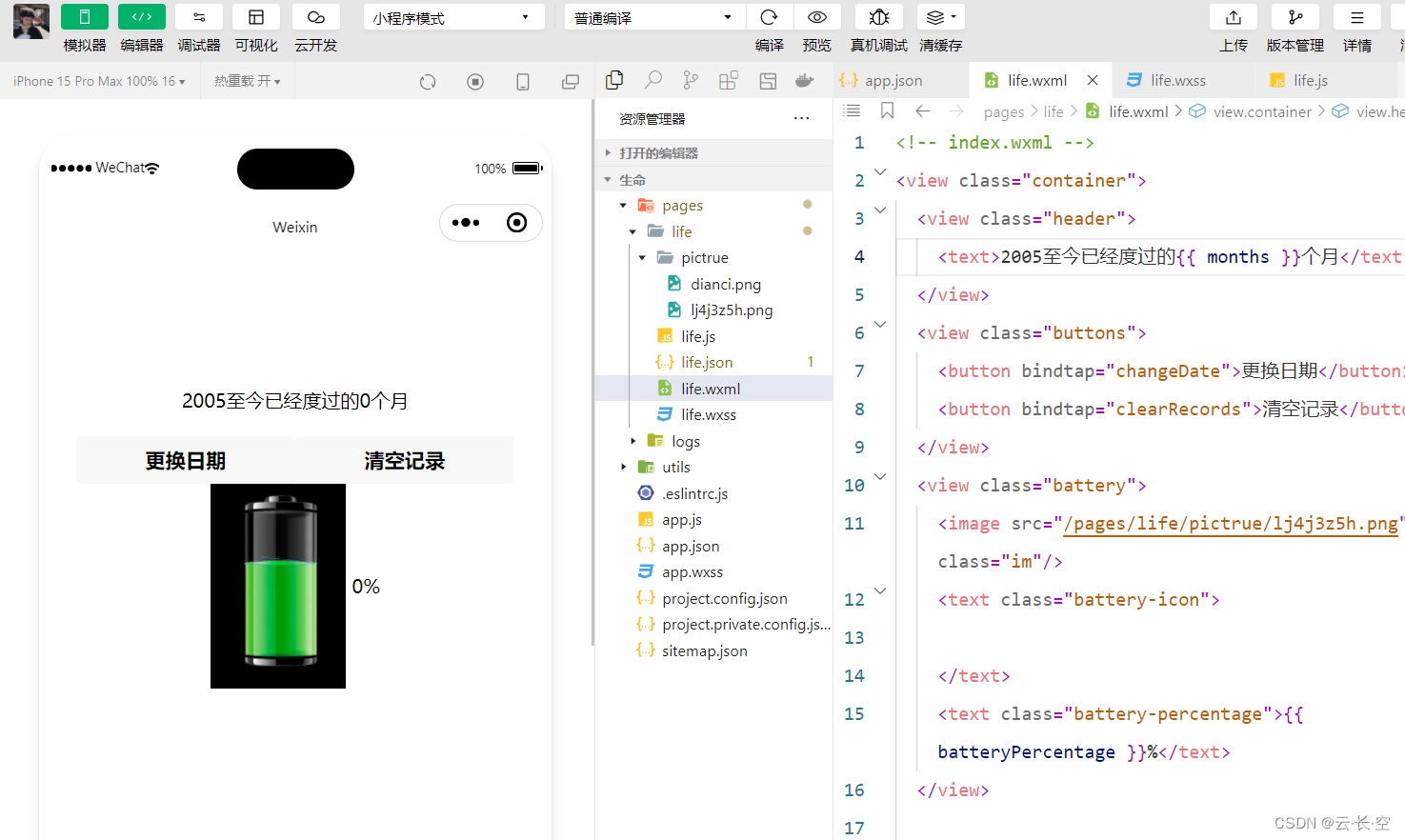Open real device debugging (真机调试)
1405x840 pixels.
879,17
